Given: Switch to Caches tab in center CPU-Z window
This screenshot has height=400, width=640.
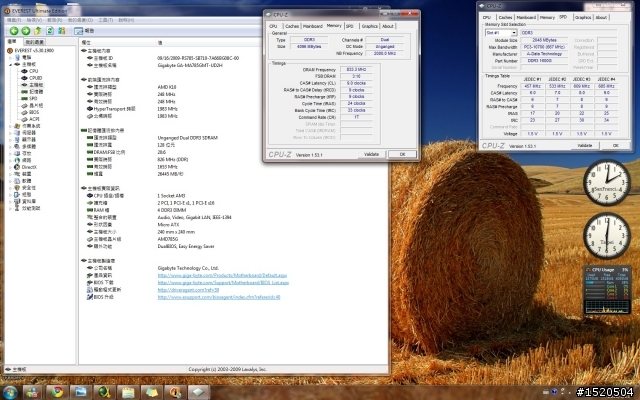Looking at the screenshot, I should pyautogui.click(x=292, y=26).
